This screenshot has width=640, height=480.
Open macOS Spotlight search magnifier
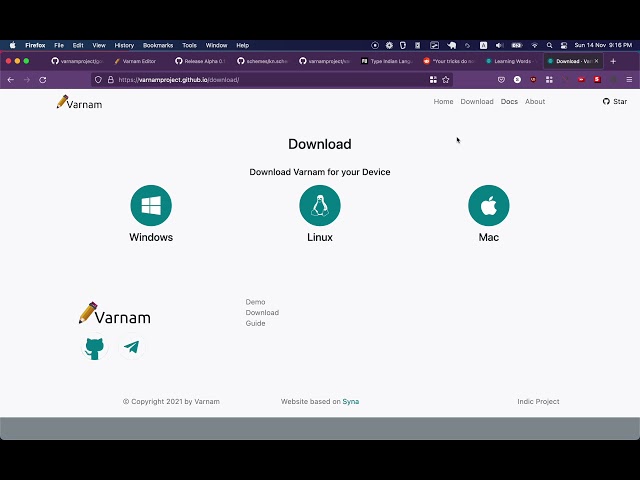pos(549,45)
